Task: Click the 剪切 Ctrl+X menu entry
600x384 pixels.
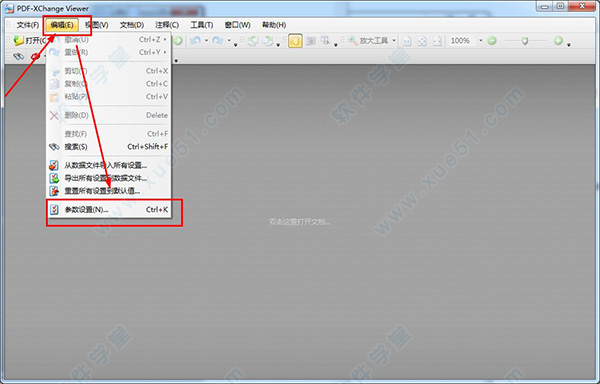Action: click(108, 71)
